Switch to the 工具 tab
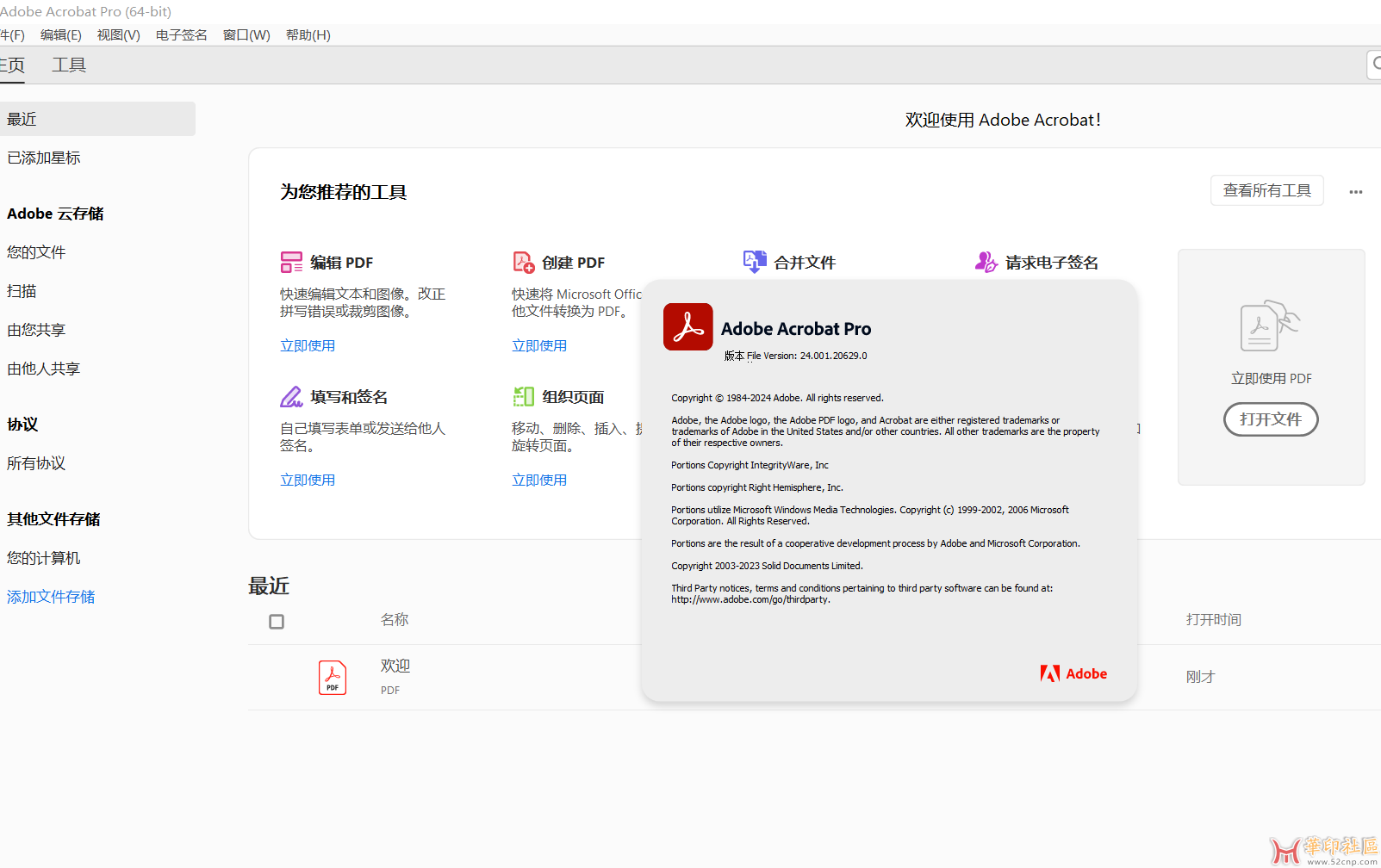This screenshot has height=868, width=1381. pos(69,65)
